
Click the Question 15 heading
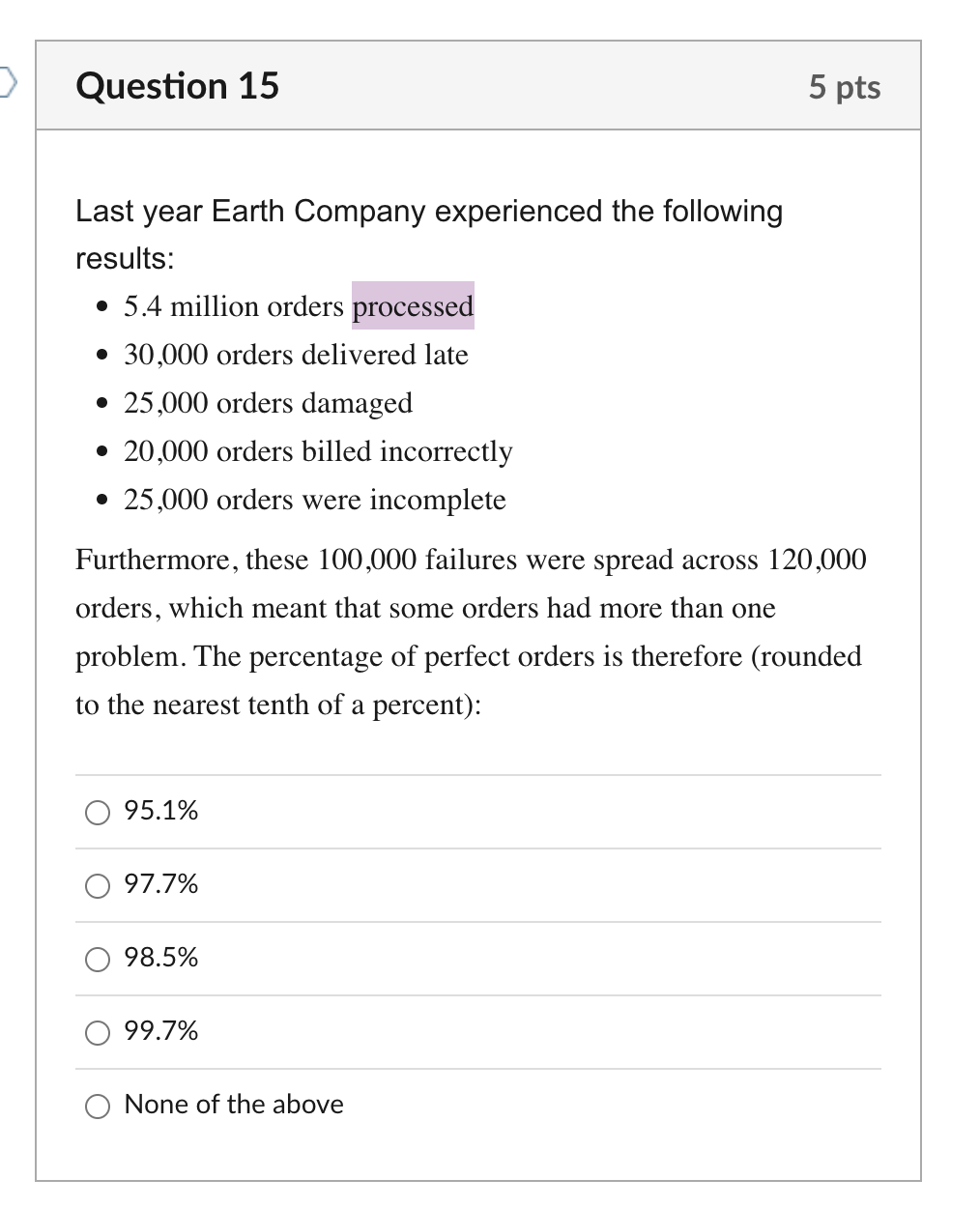[x=177, y=86]
